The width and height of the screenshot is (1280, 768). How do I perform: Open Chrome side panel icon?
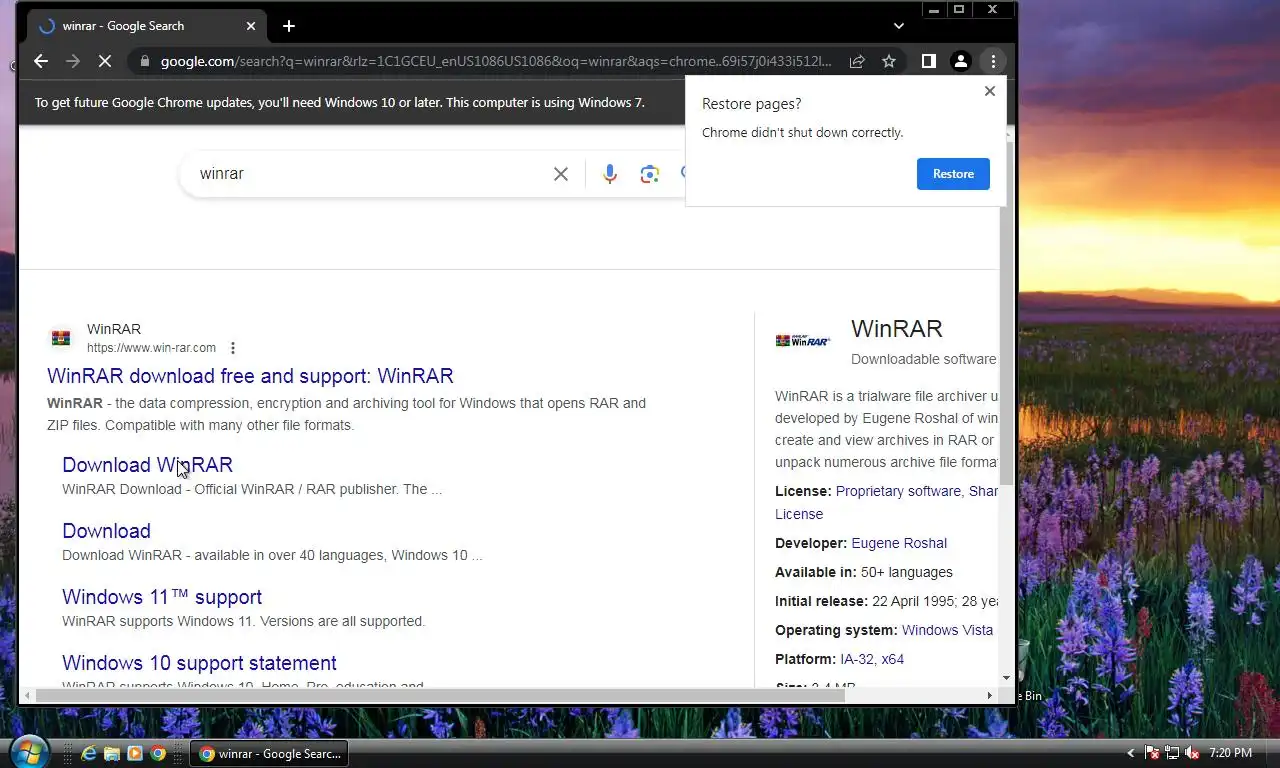pos(928,61)
